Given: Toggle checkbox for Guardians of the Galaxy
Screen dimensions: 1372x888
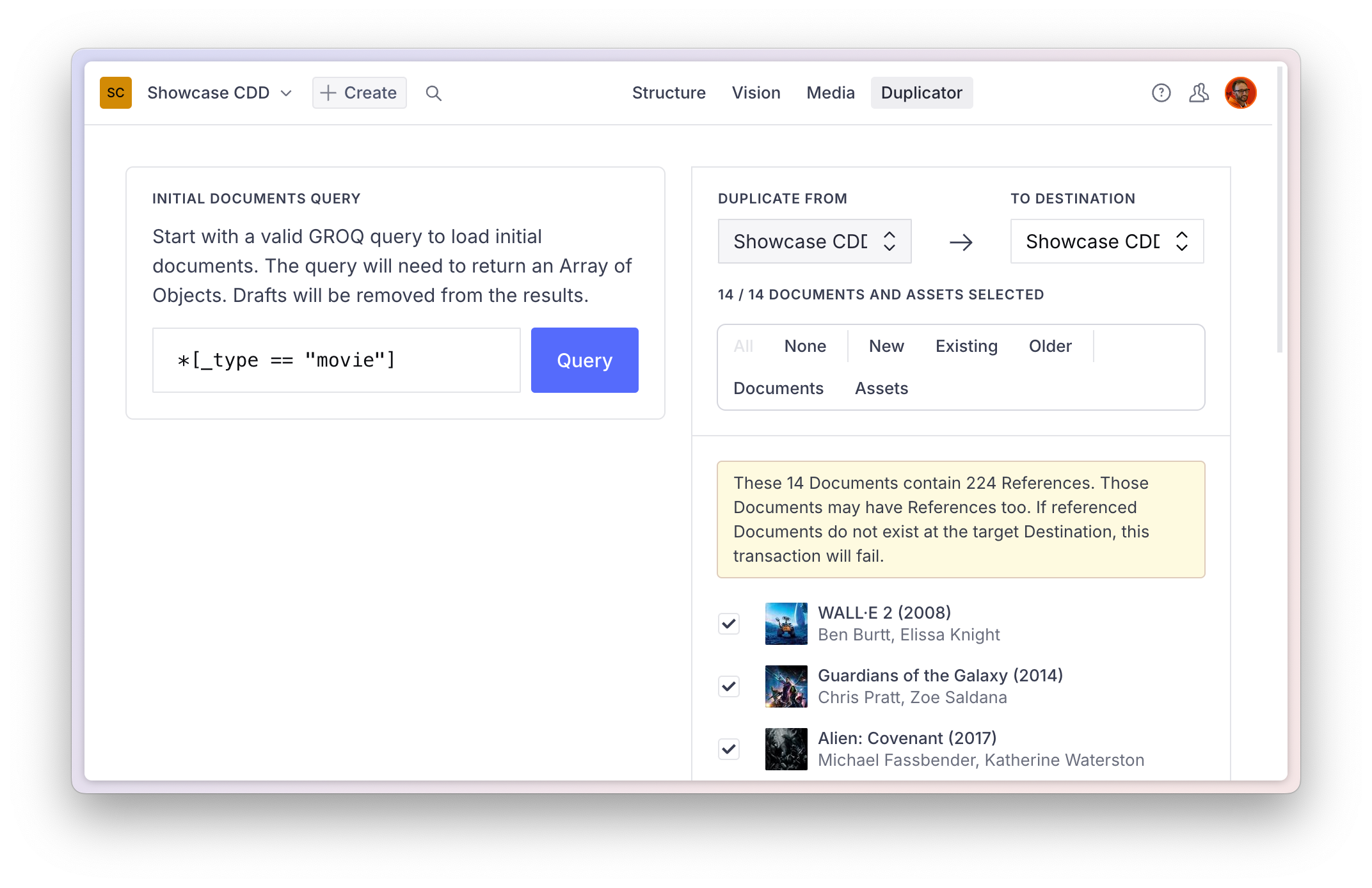Looking at the screenshot, I should coord(730,685).
